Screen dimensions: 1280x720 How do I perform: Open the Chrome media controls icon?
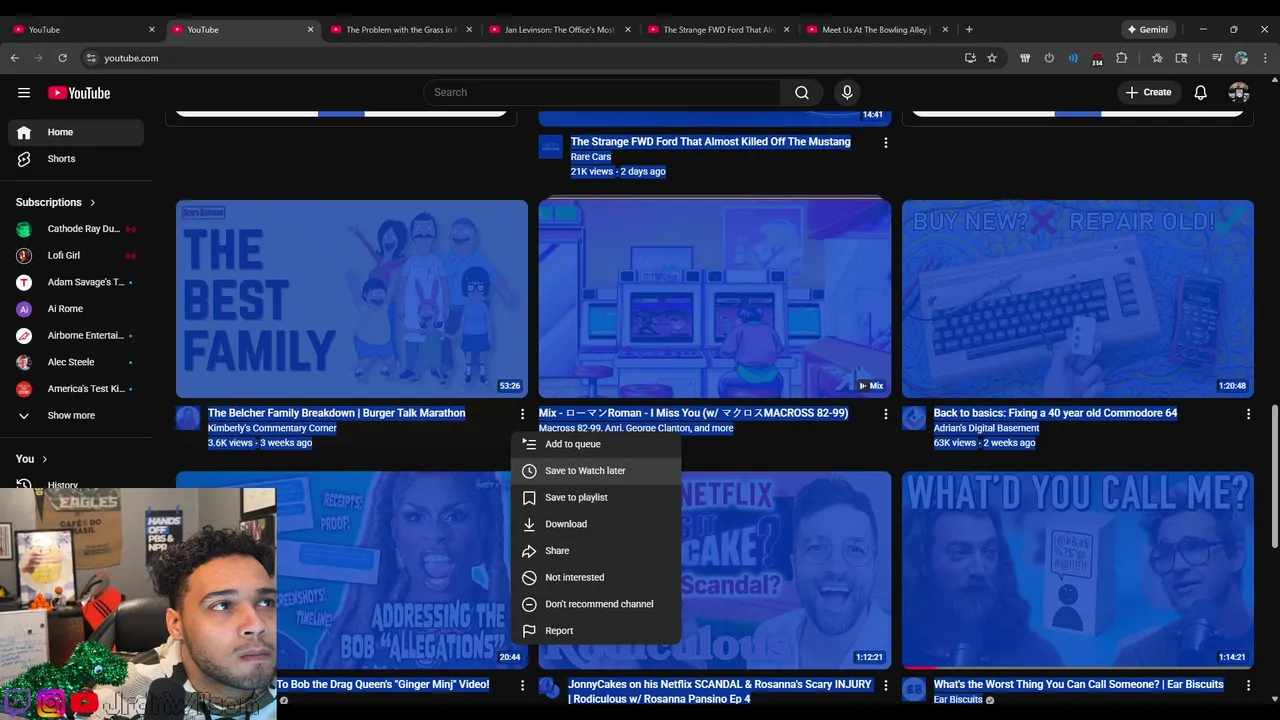click(x=1217, y=58)
